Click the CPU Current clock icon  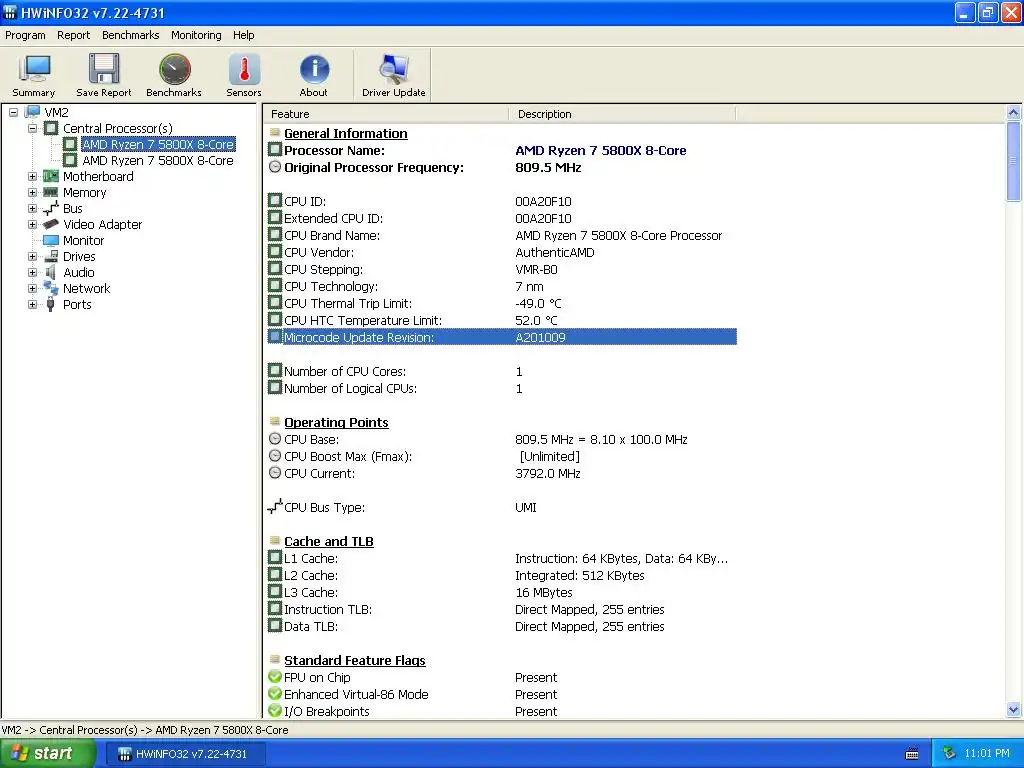pos(275,473)
